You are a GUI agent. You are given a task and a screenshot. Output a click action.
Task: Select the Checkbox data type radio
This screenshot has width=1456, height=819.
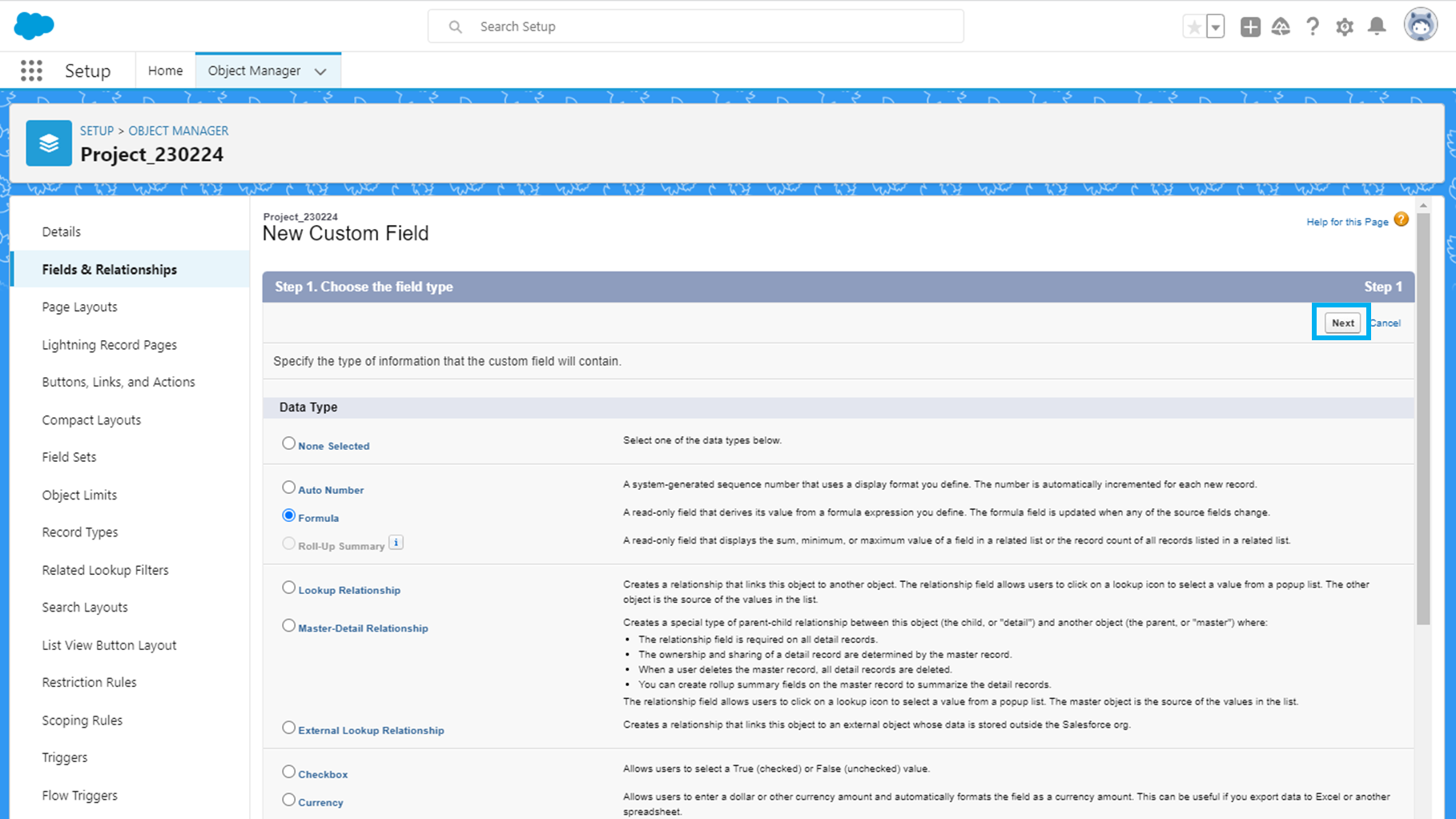[288, 771]
